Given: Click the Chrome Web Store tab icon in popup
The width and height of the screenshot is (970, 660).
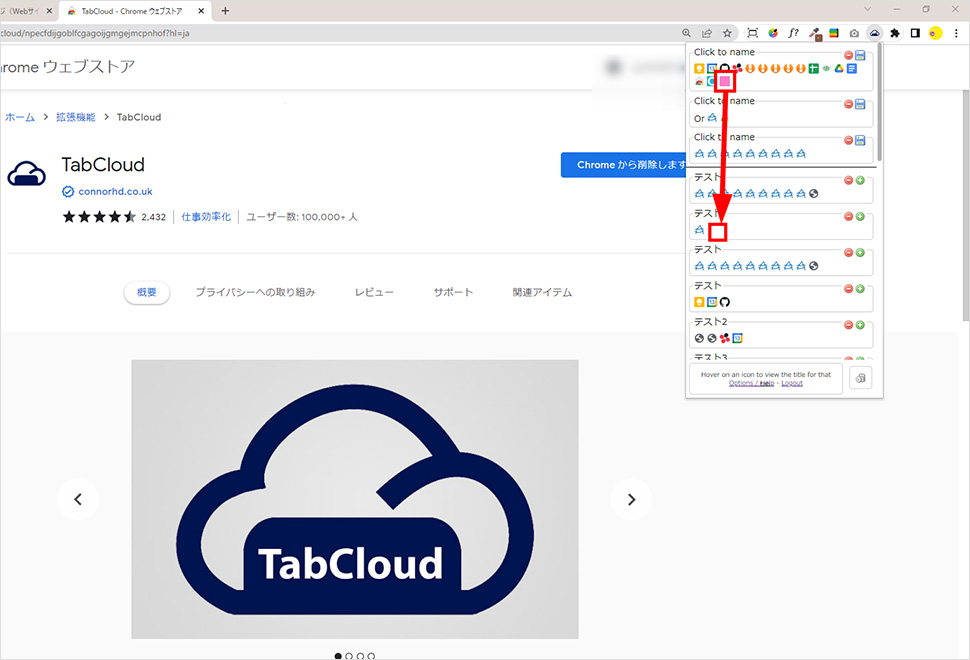Looking at the screenshot, I should [699, 81].
